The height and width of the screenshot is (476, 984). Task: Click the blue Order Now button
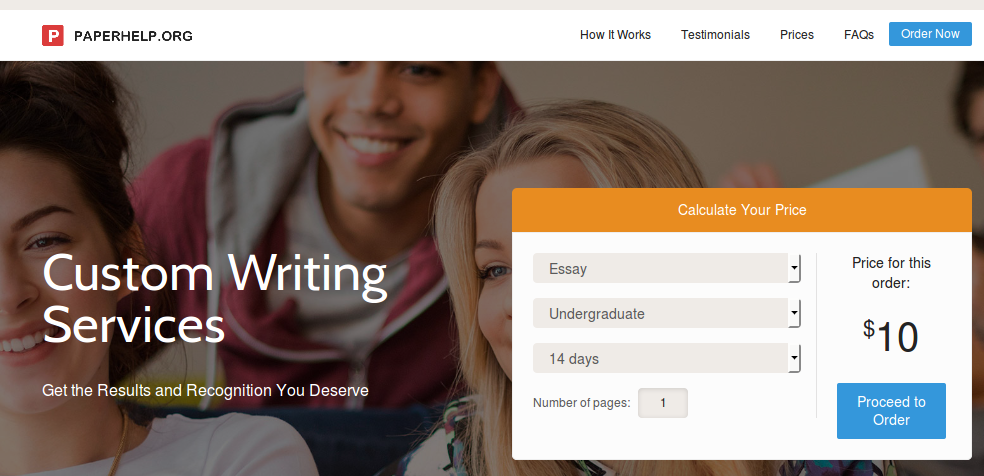[x=930, y=34]
